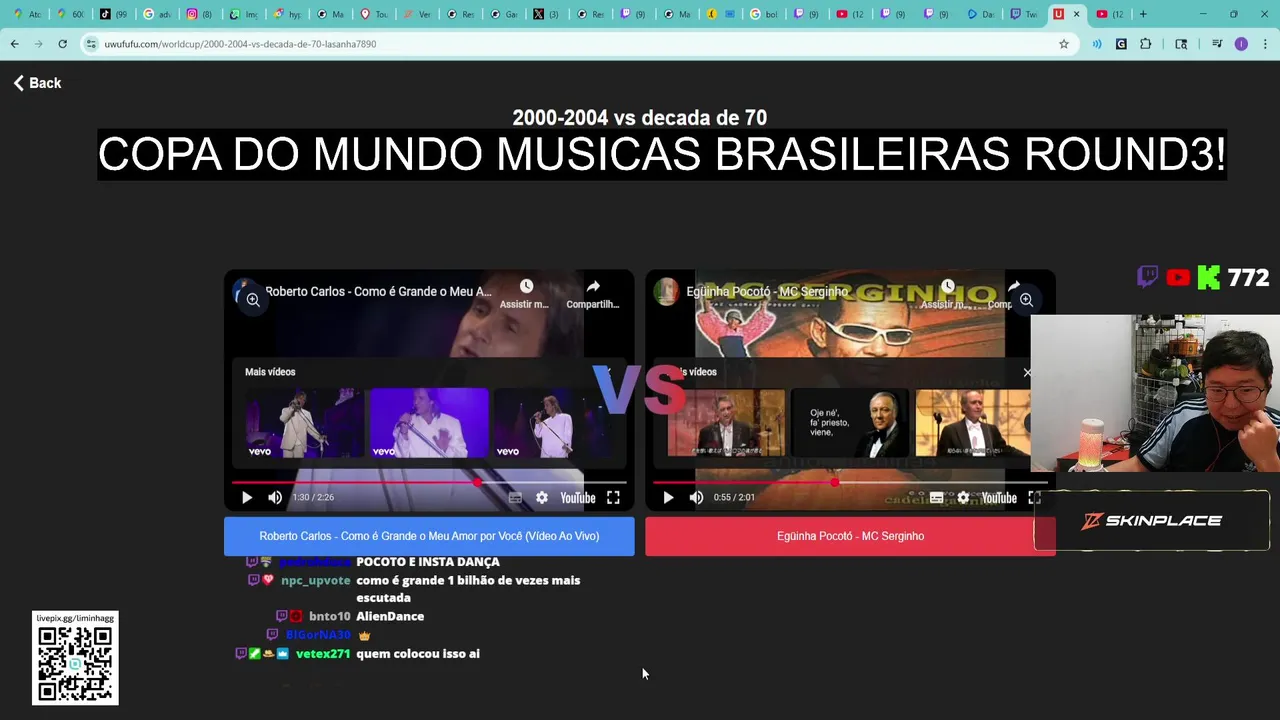This screenshot has width=1280, height=720.
Task: Play the Egüinha Pocotó video
Action: point(668,498)
